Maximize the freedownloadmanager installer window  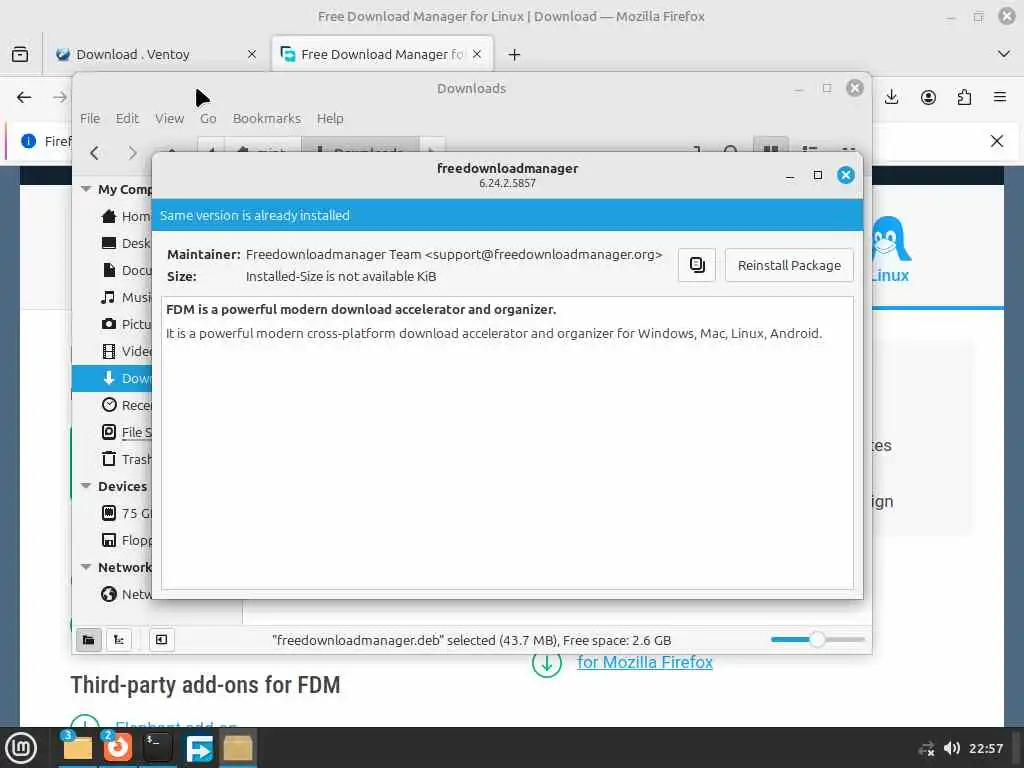[x=818, y=175]
